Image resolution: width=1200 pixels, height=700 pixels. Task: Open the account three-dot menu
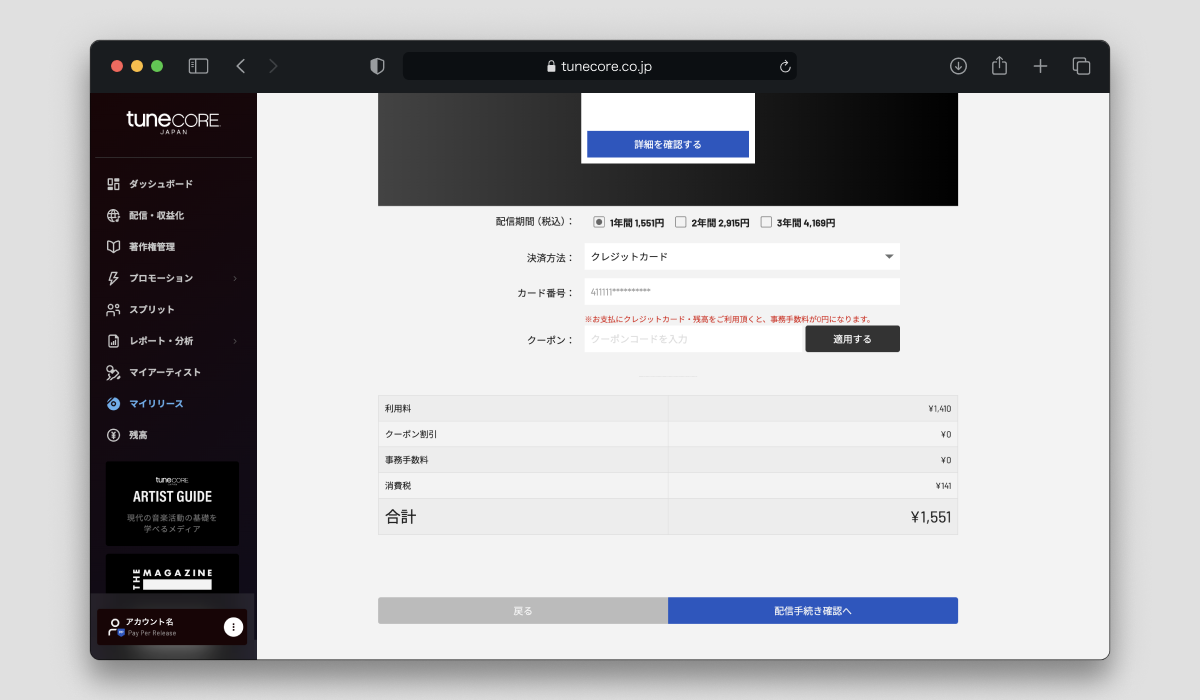click(233, 627)
